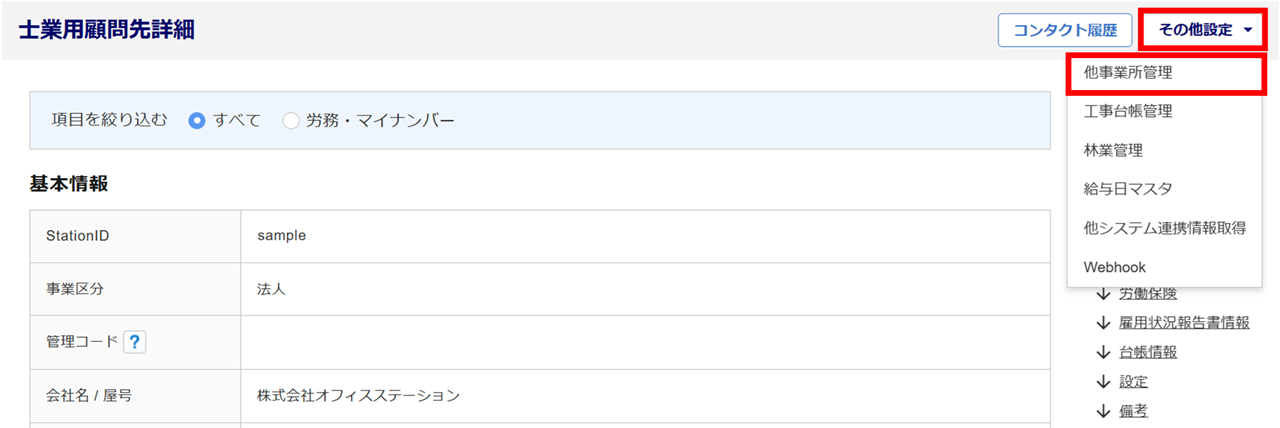Click the down arrow icon beside 備考
This screenshot has height=428, width=1280.
[1104, 410]
